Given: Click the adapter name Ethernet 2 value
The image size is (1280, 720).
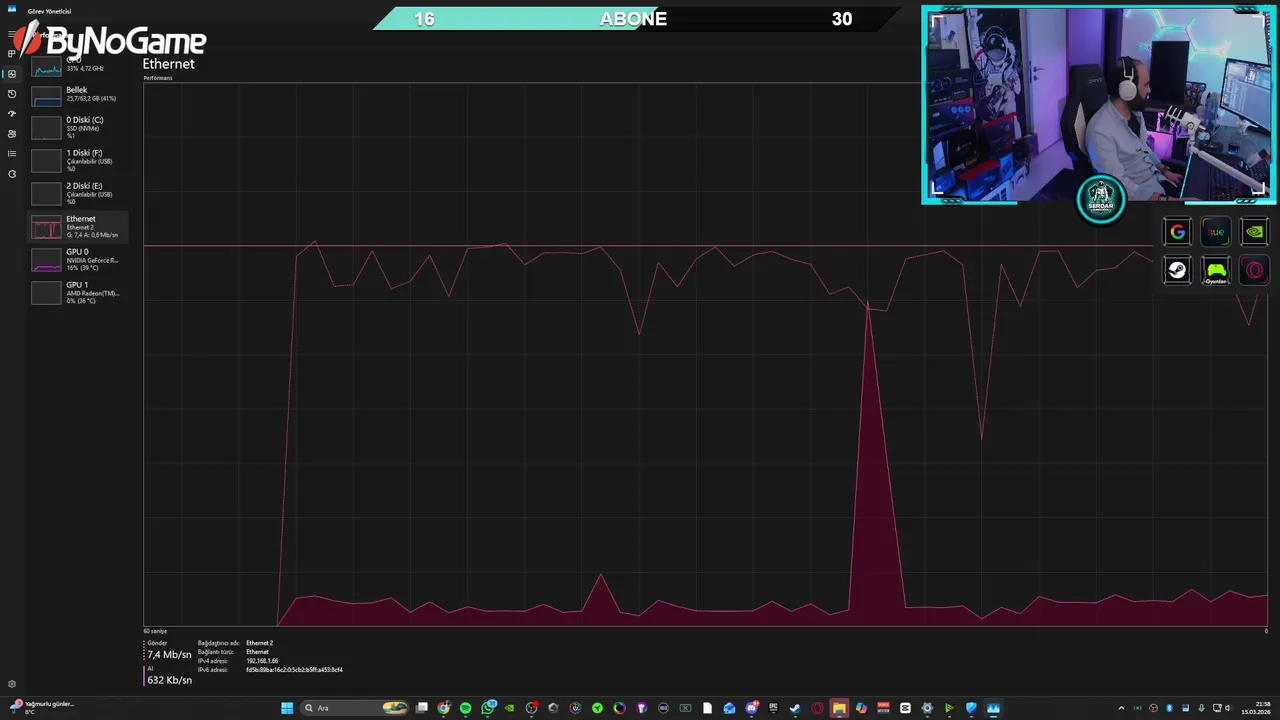Looking at the screenshot, I should pyautogui.click(x=259, y=643).
